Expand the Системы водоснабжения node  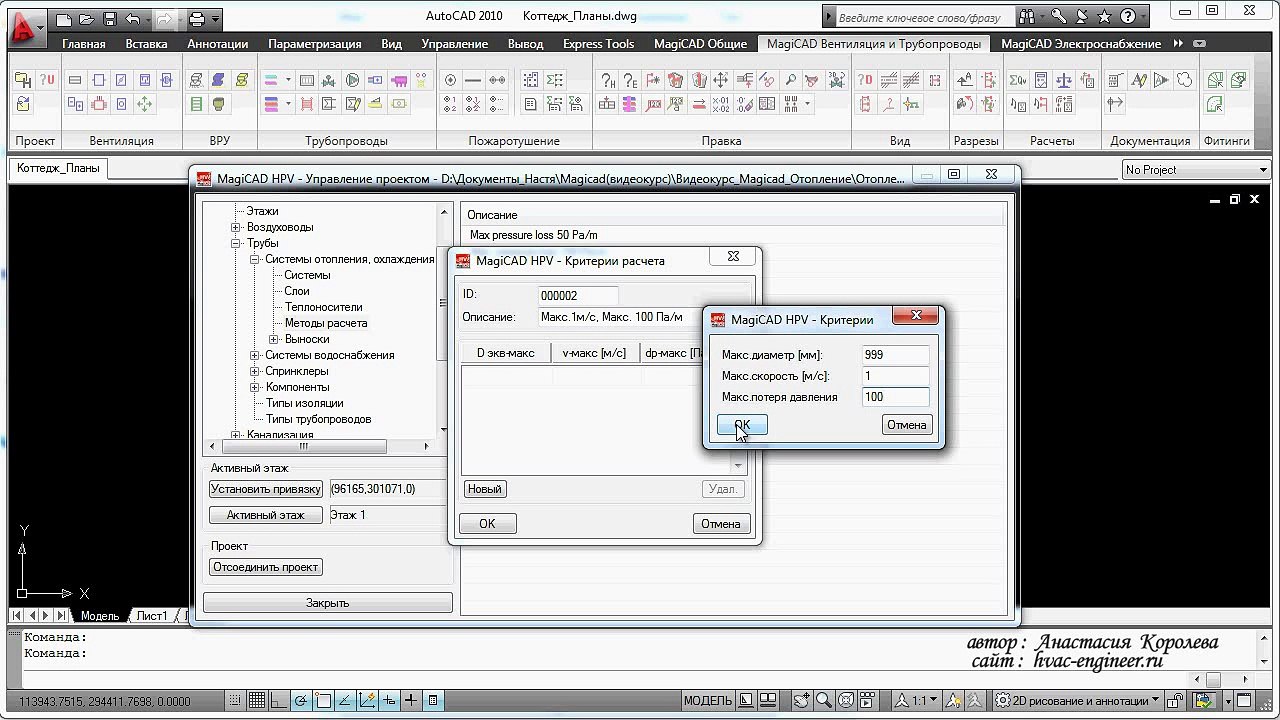256,355
